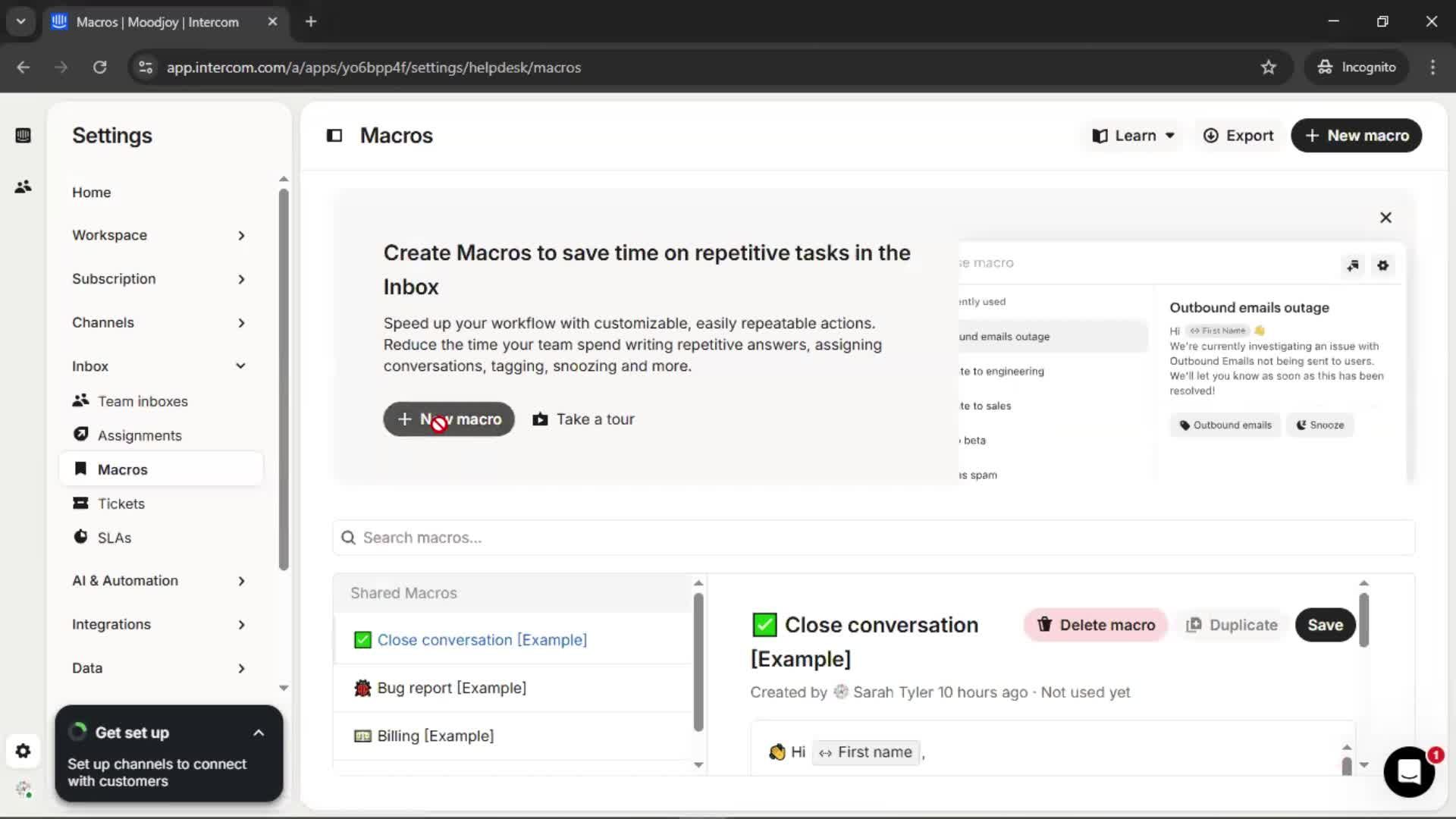Screen dimensions: 1456x819
Task: Expand the Data section
Action: pyautogui.click(x=161, y=668)
